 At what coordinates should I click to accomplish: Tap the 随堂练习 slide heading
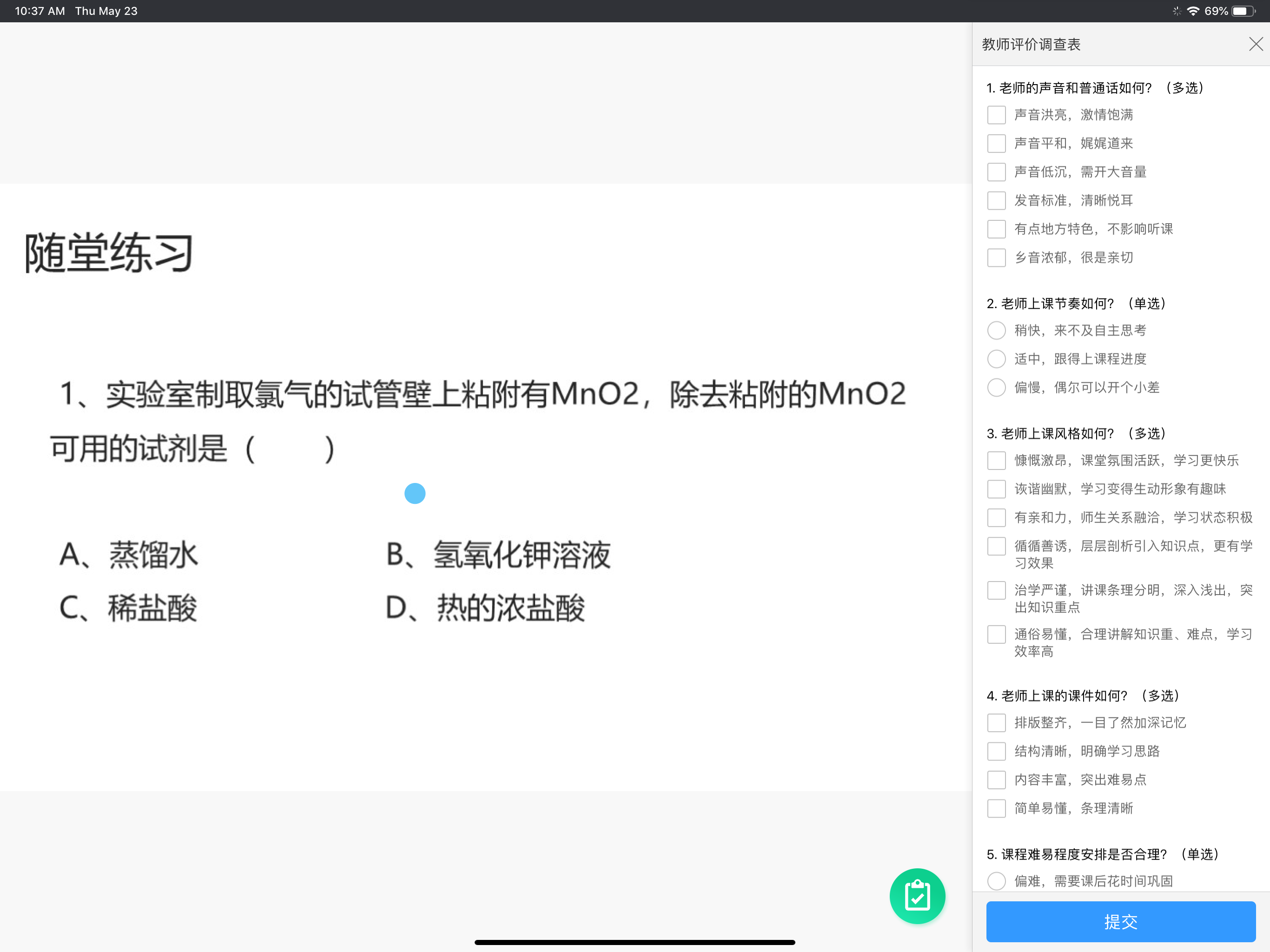(108, 252)
